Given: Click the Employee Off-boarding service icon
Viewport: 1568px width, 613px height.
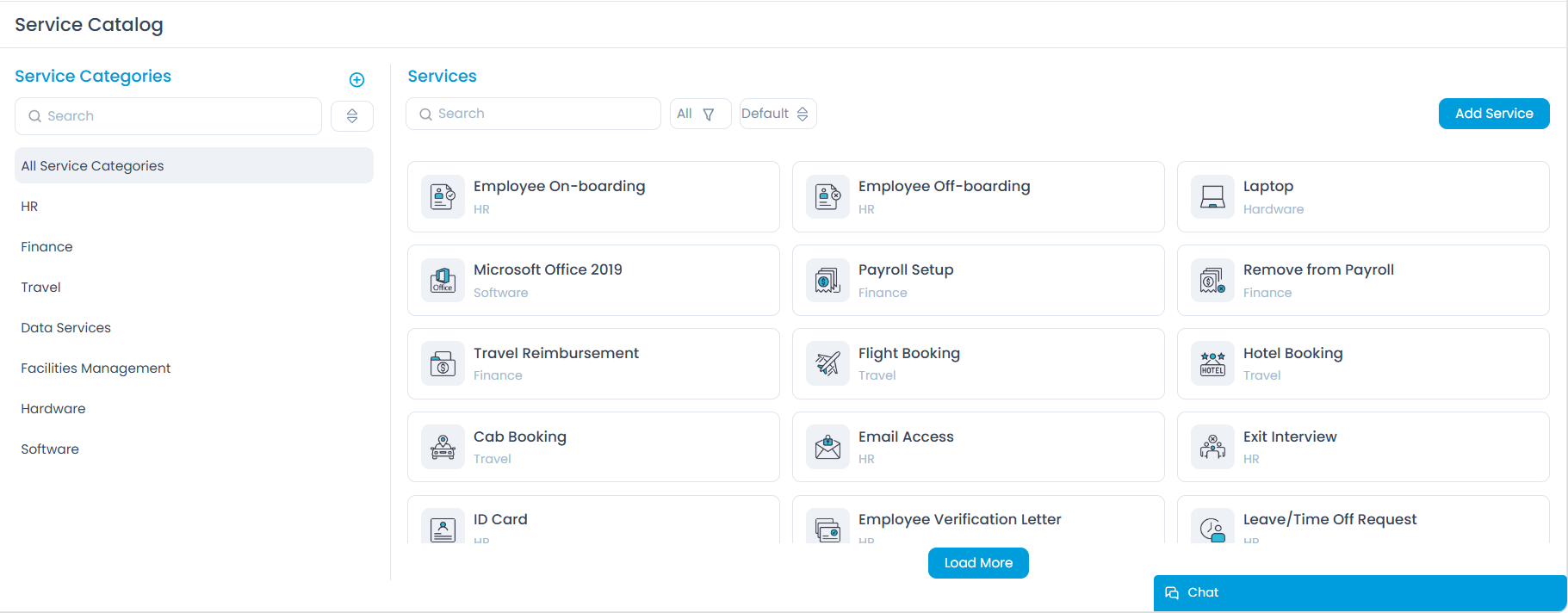Looking at the screenshot, I should [827, 197].
